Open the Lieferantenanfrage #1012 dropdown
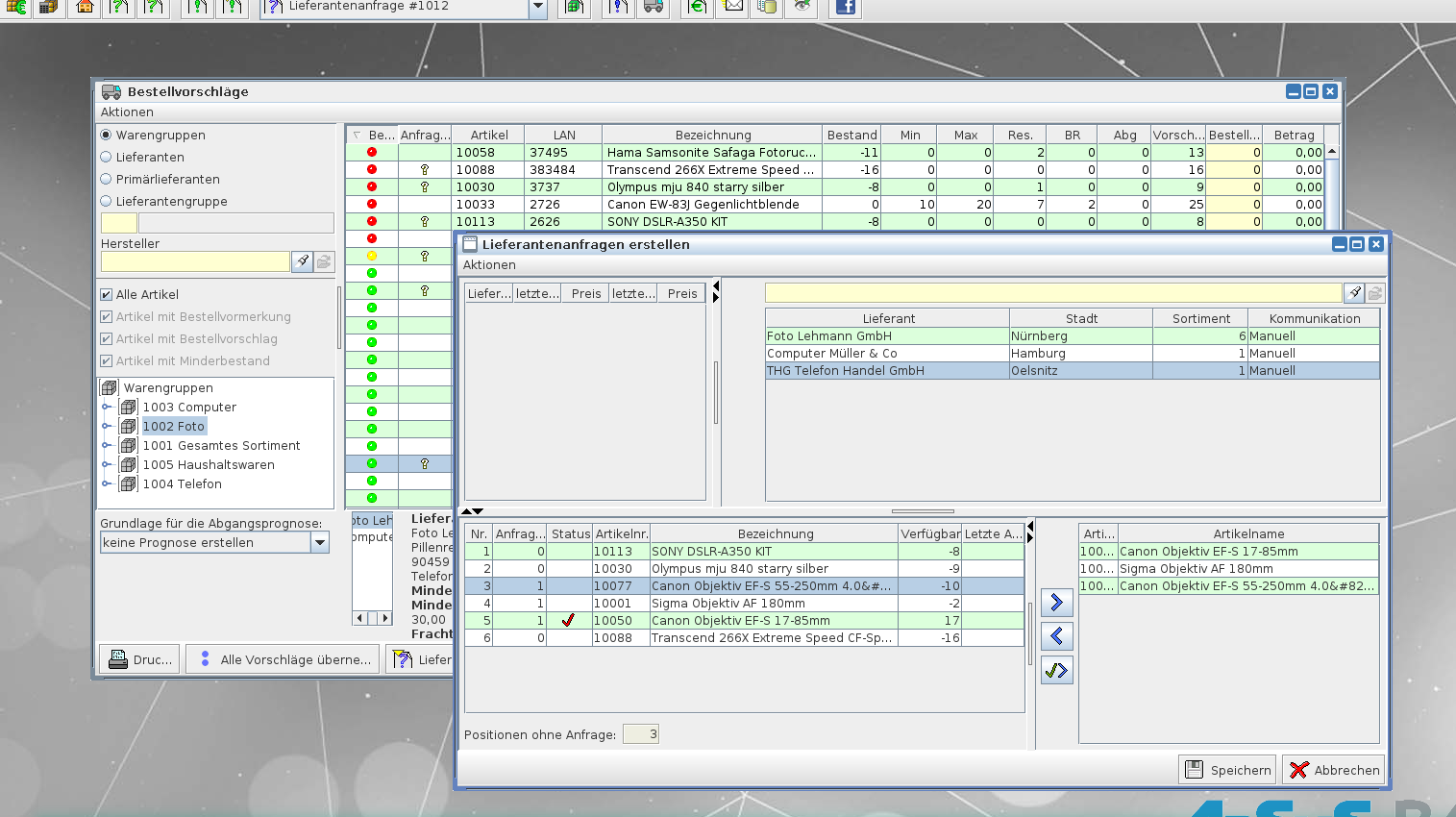Viewport: 1456px width, 817px height. point(538,7)
